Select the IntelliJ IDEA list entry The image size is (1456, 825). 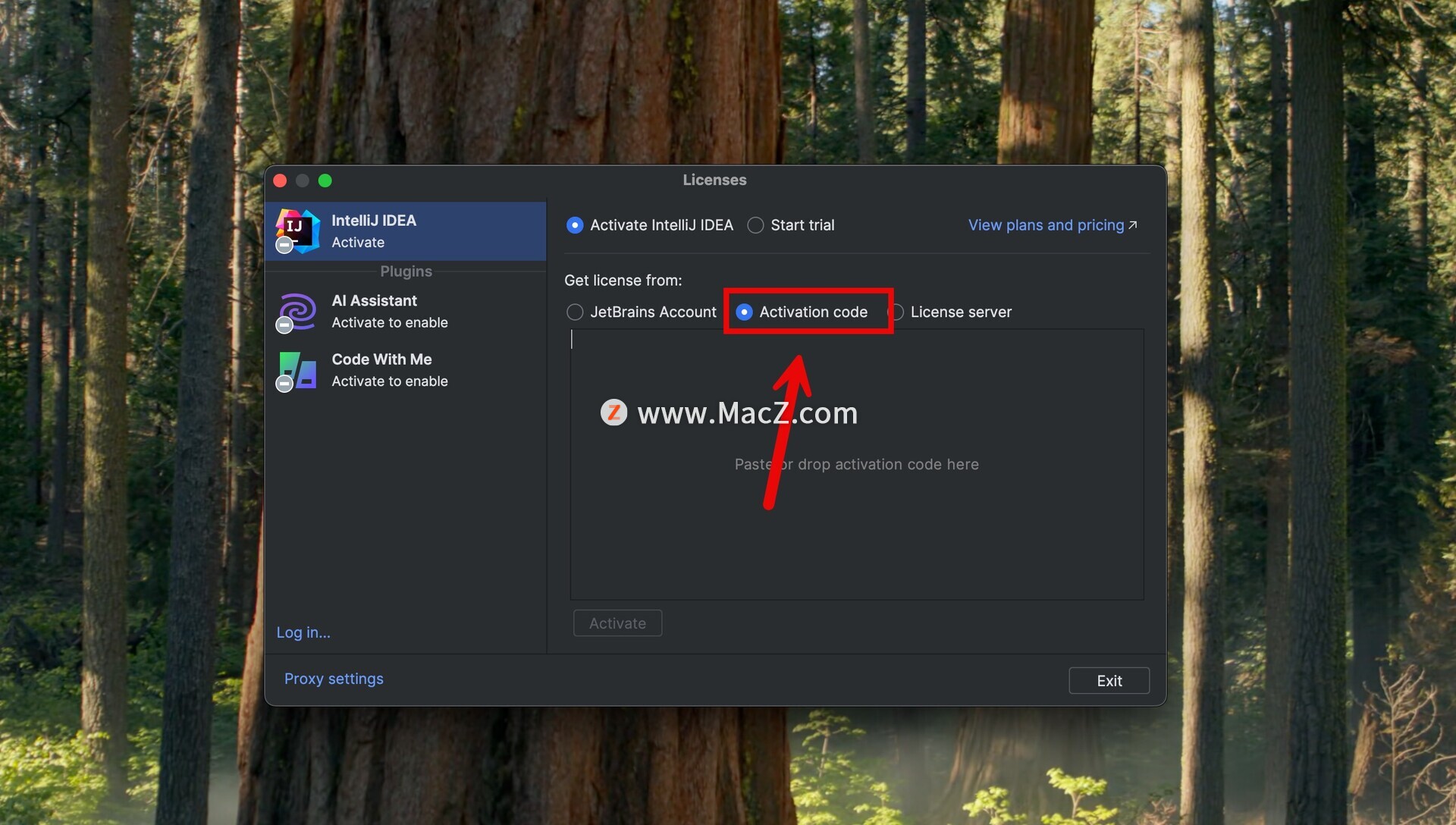pos(406,231)
